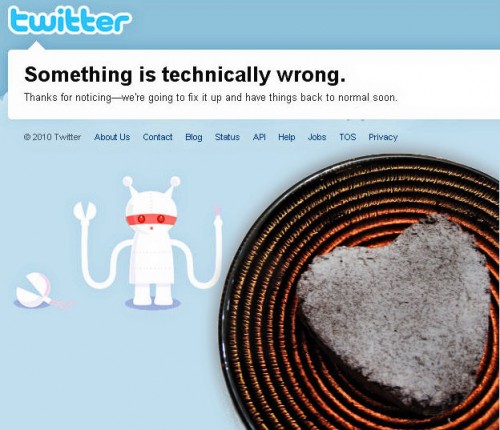The height and width of the screenshot is (430, 500).
Task: Click the white robot illustration
Action: (x=151, y=243)
